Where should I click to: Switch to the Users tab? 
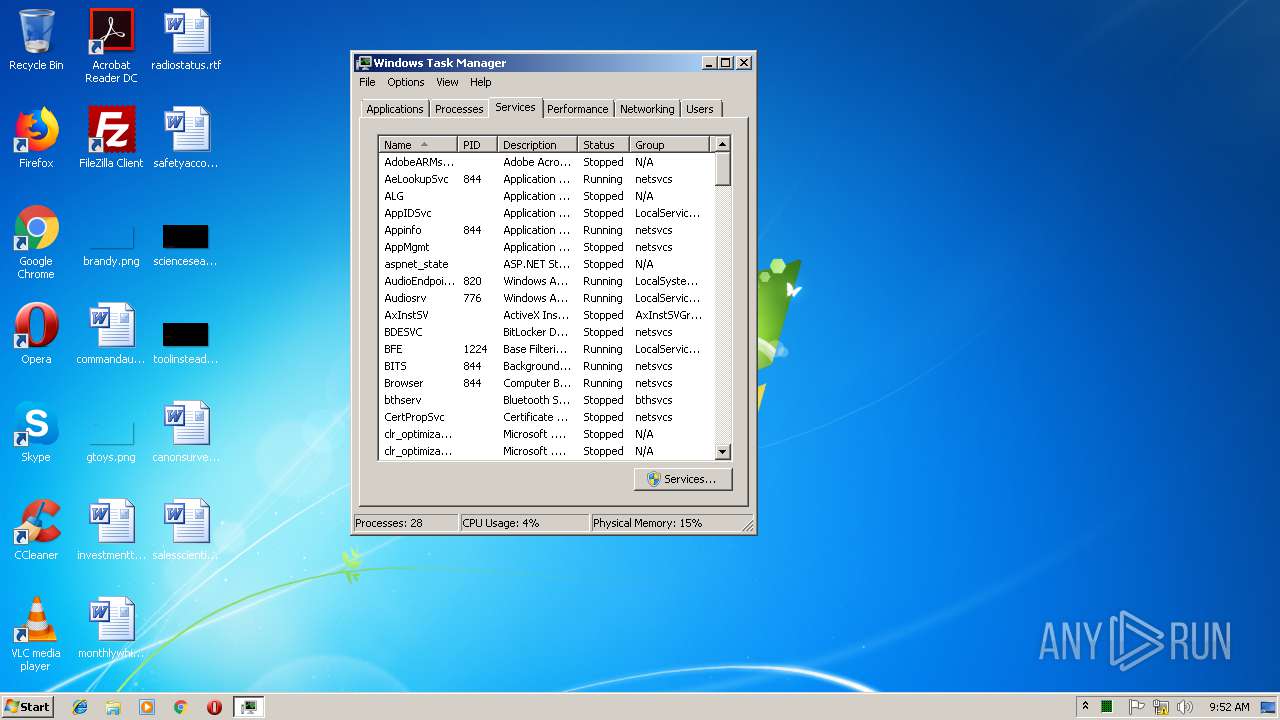(700, 109)
